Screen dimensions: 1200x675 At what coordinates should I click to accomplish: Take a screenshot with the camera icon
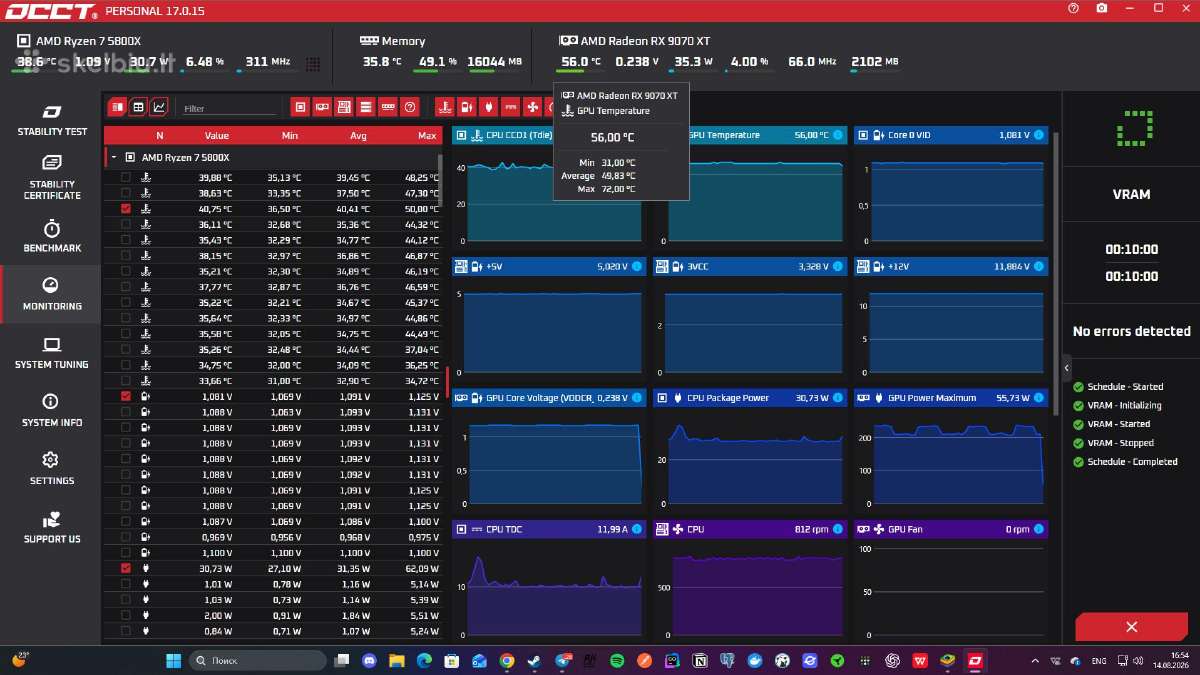[1101, 8]
